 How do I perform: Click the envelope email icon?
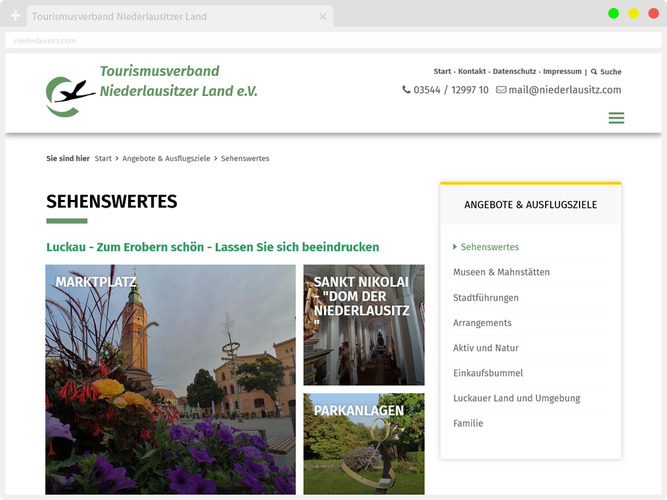coord(501,90)
